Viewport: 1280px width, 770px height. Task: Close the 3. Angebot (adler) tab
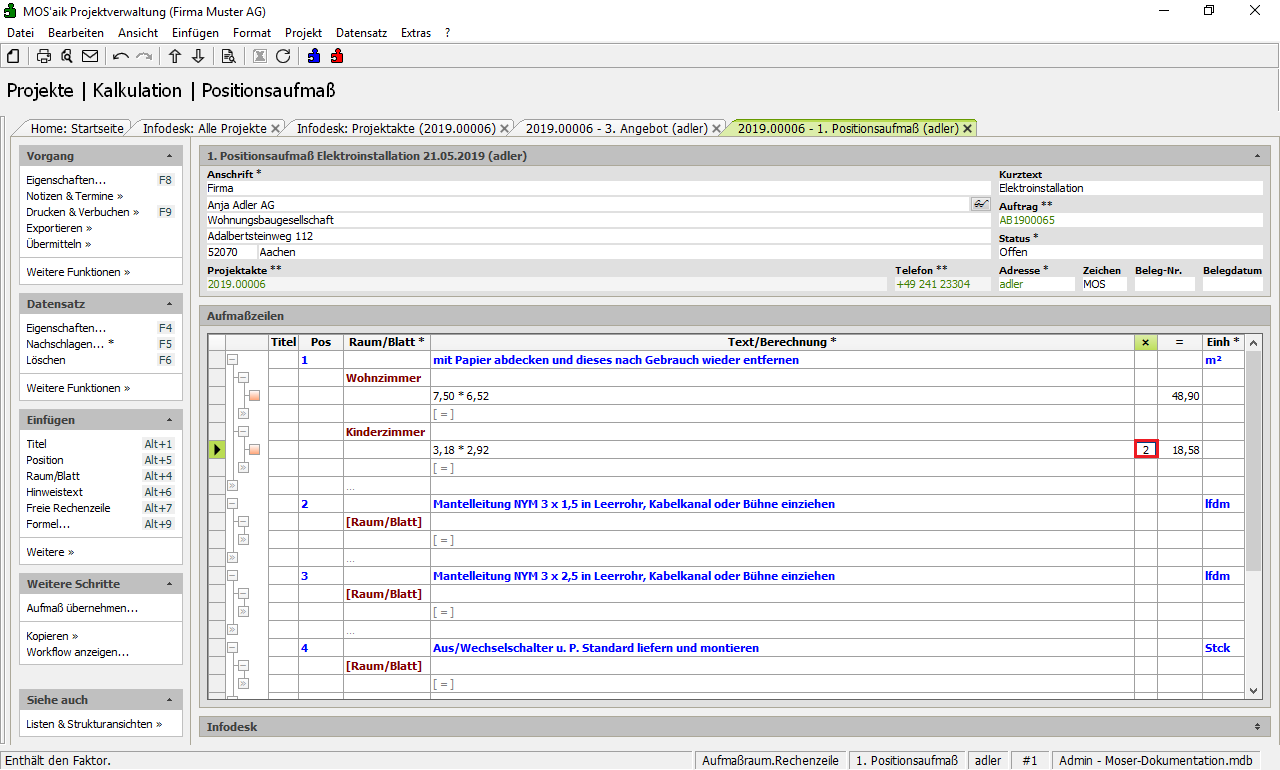pyautogui.click(x=717, y=128)
